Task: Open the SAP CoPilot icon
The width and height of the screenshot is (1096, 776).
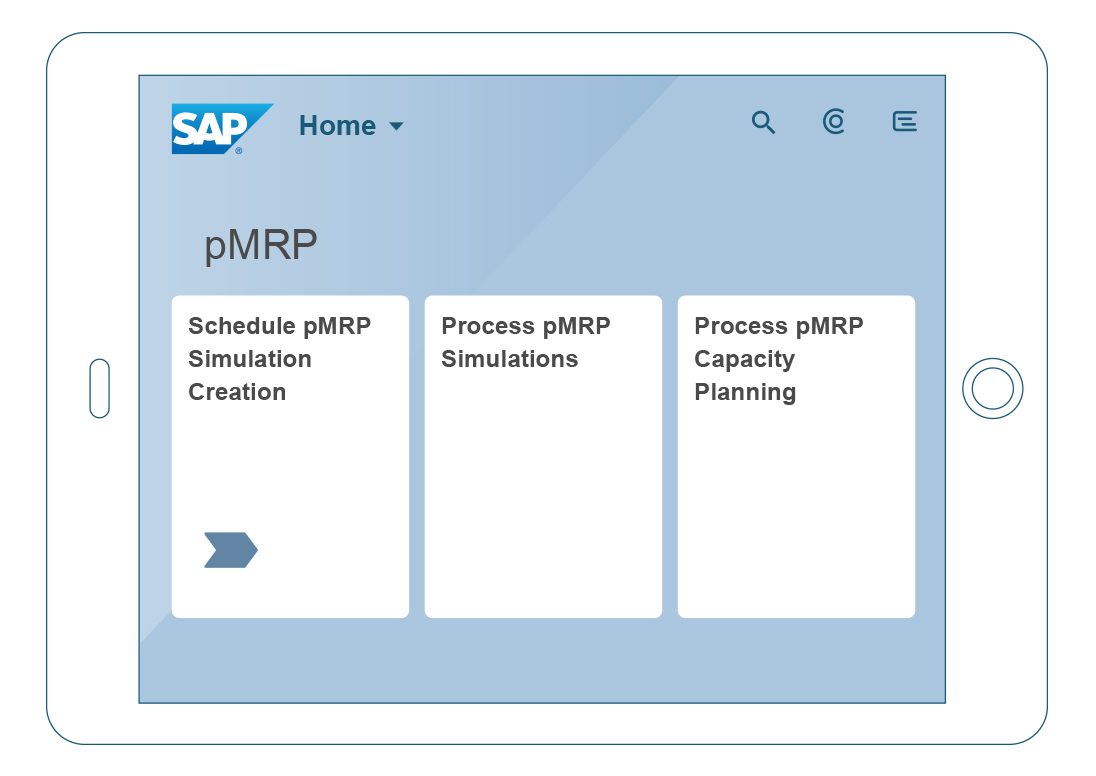Action: (834, 122)
